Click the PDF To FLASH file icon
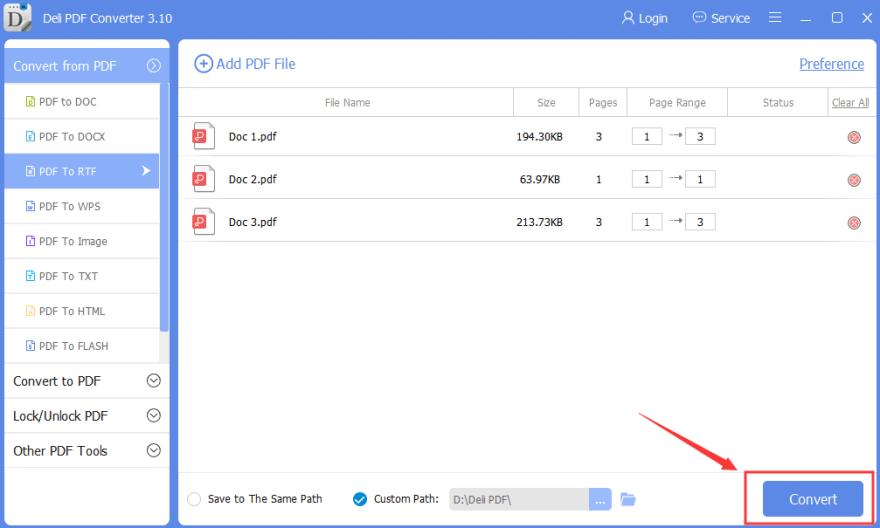This screenshot has width=880, height=528. click(x=30, y=346)
